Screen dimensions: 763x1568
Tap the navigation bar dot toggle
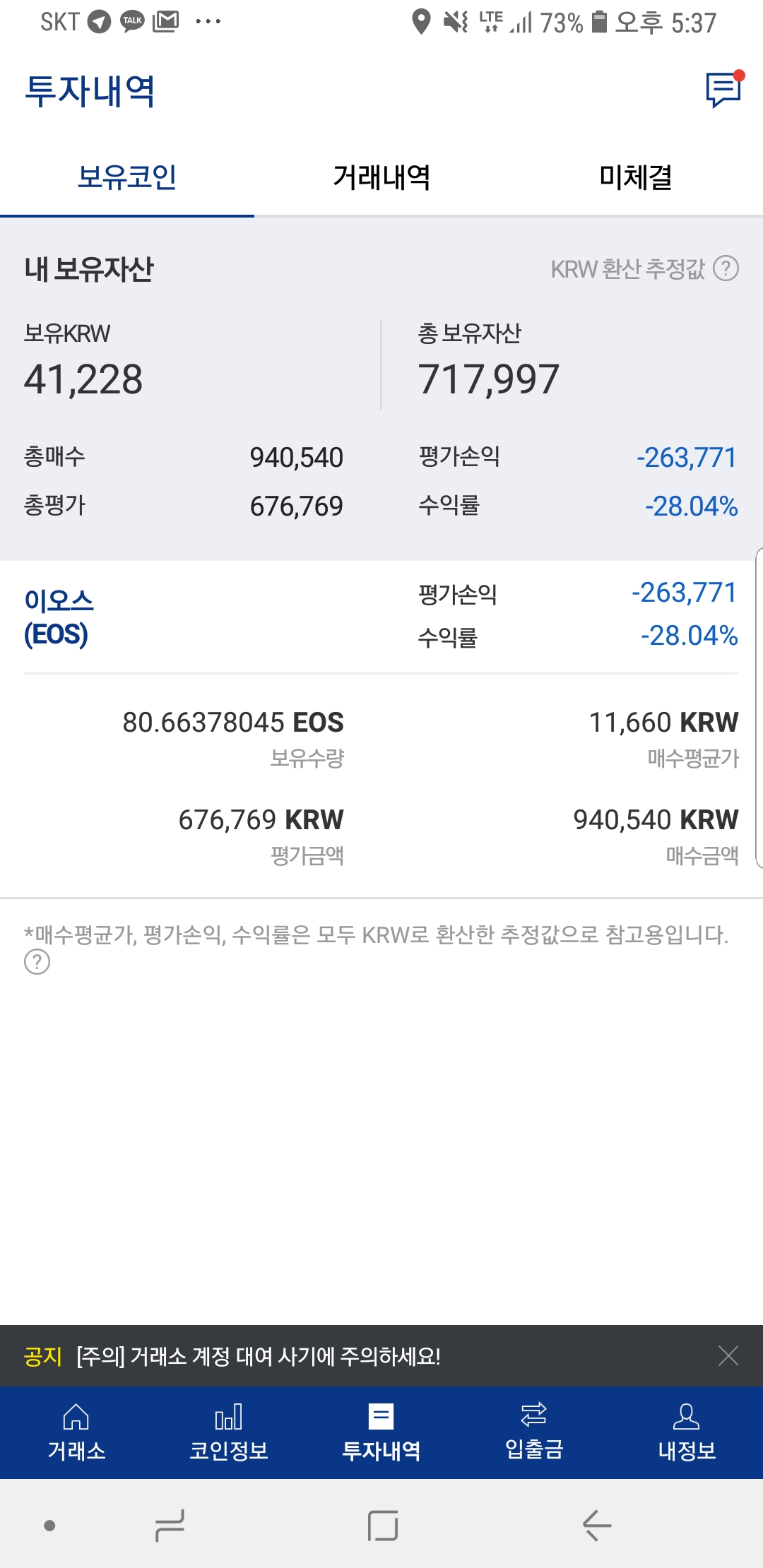pyautogui.click(x=49, y=1526)
